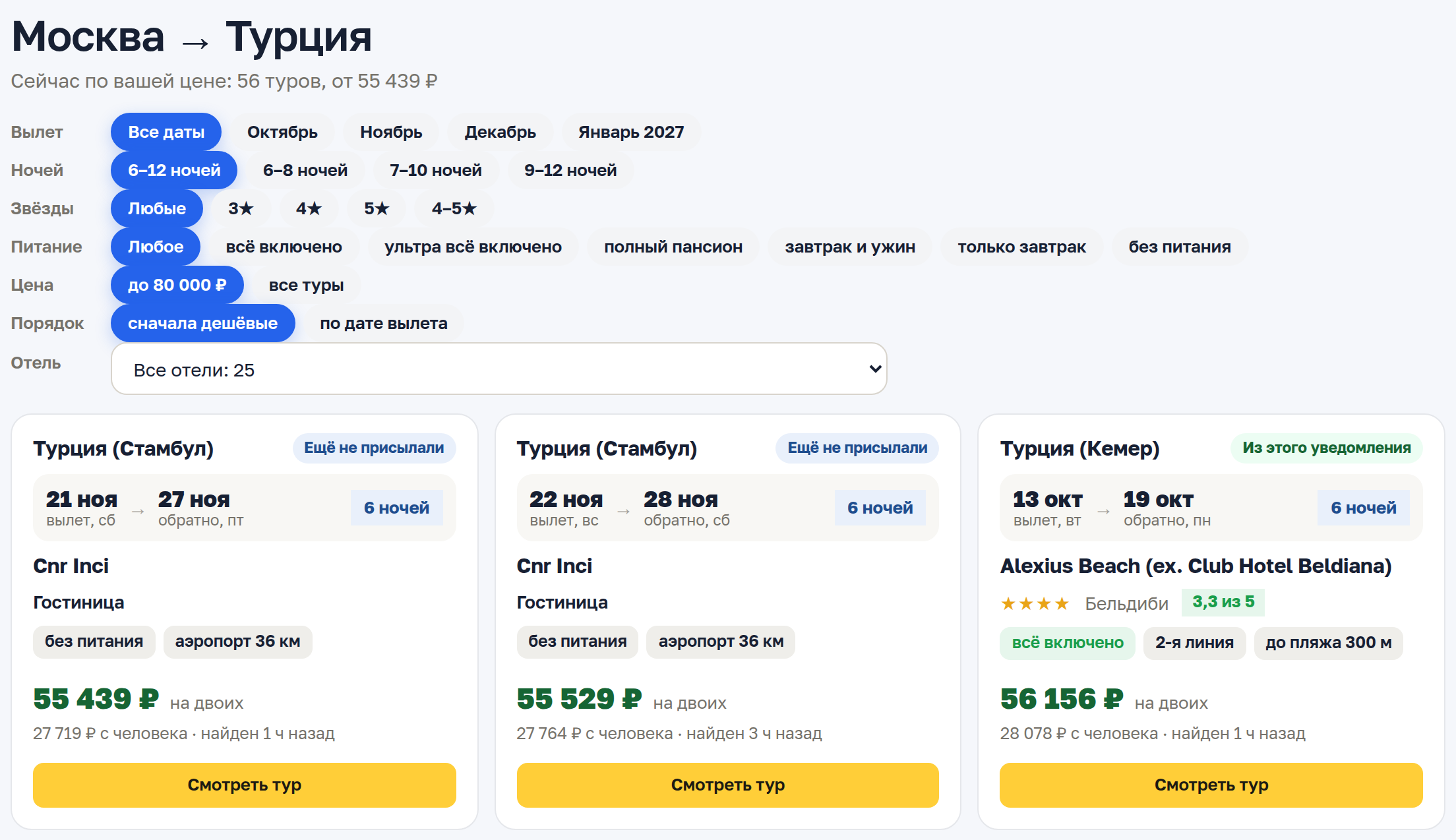The height and width of the screenshot is (840, 1456).
Task: Select только завтрак meal plan
Action: 1021,247
